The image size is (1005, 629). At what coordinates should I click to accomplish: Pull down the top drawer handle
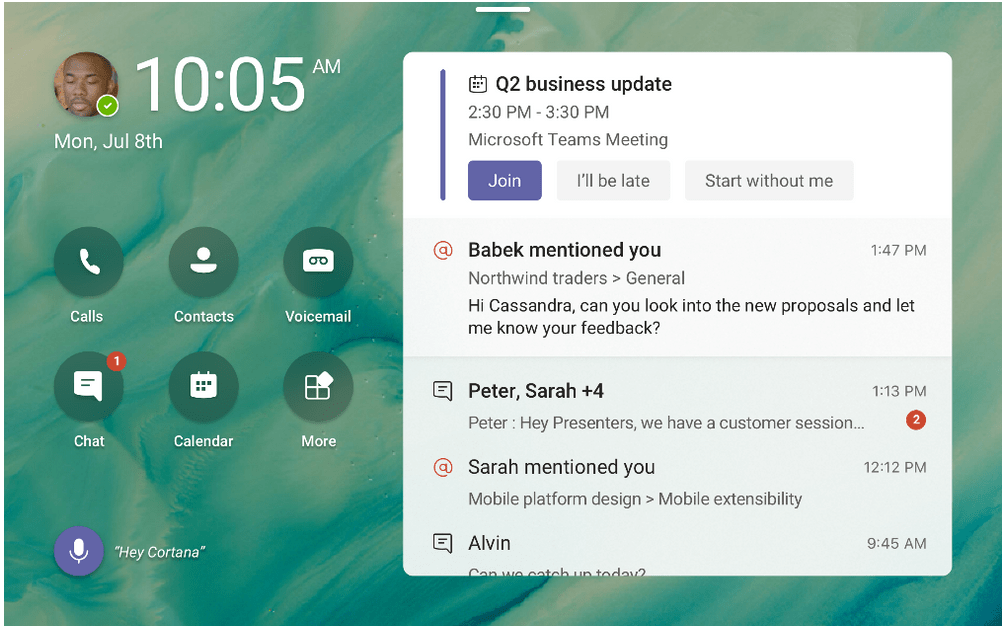coord(502,10)
